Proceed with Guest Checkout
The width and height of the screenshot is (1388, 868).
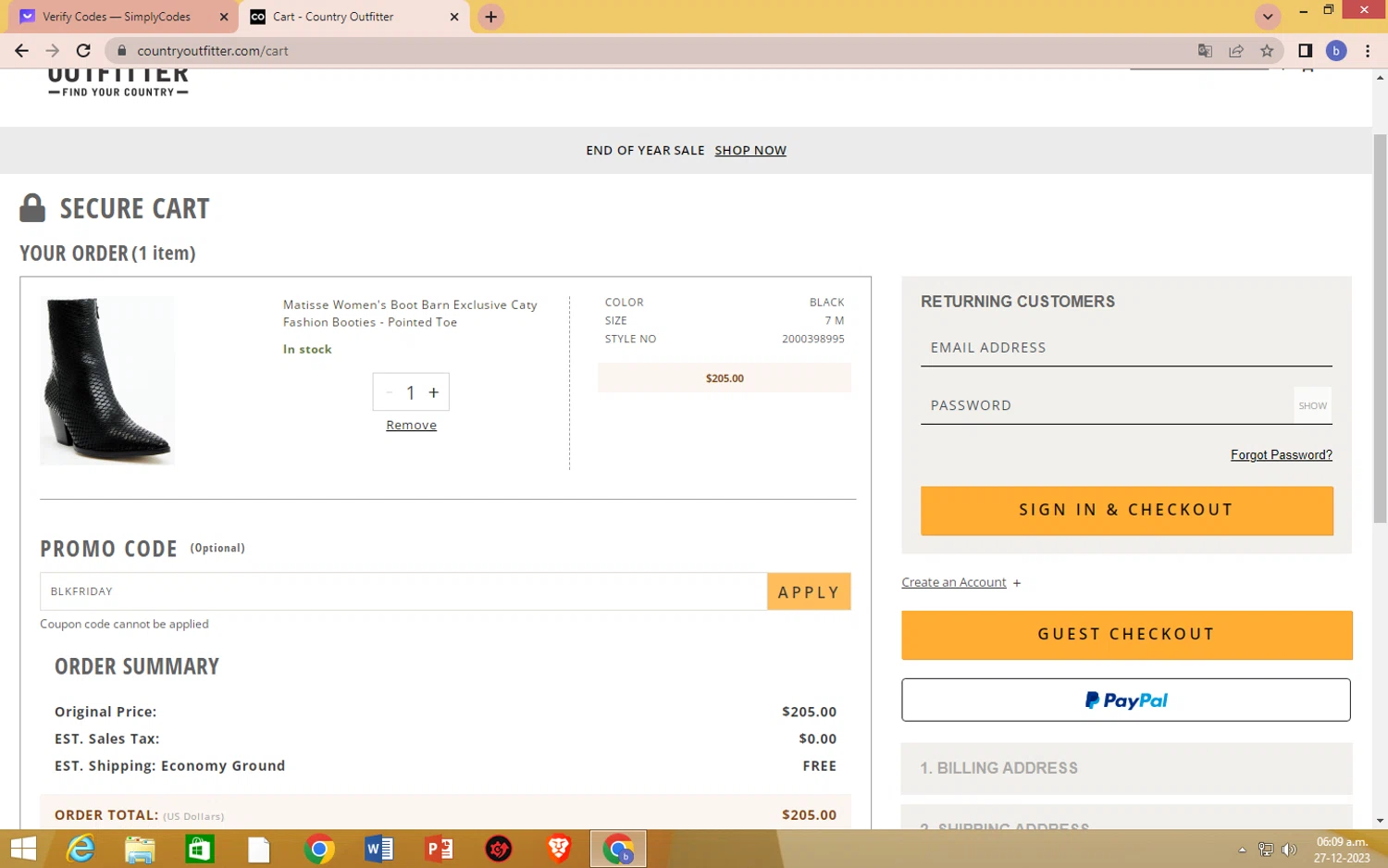pos(1126,635)
